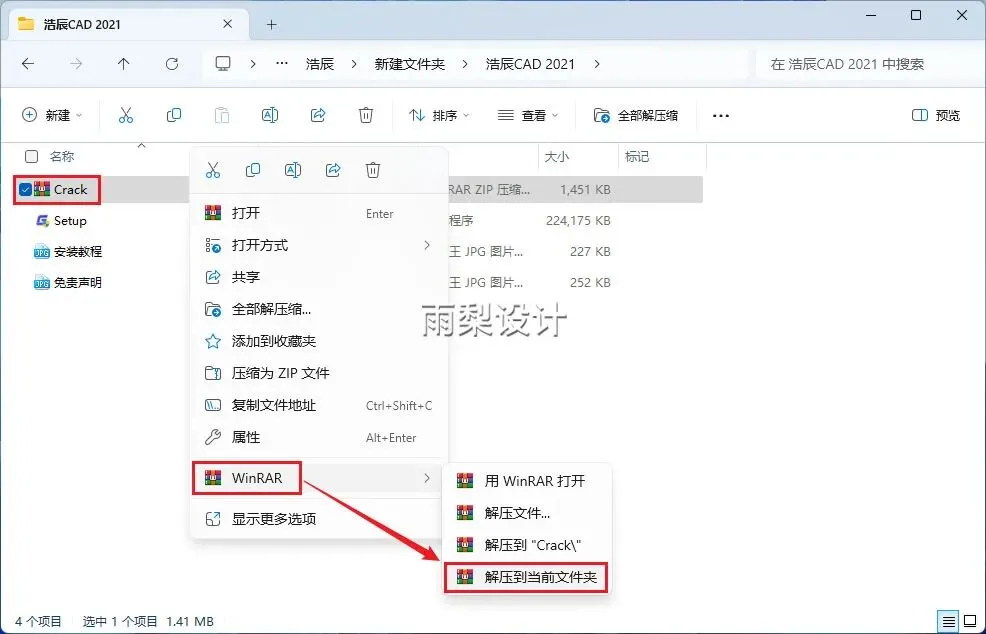This screenshot has height=634, width=986.
Task: Click the 全部解压缩 toolbar button
Action: [636, 115]
